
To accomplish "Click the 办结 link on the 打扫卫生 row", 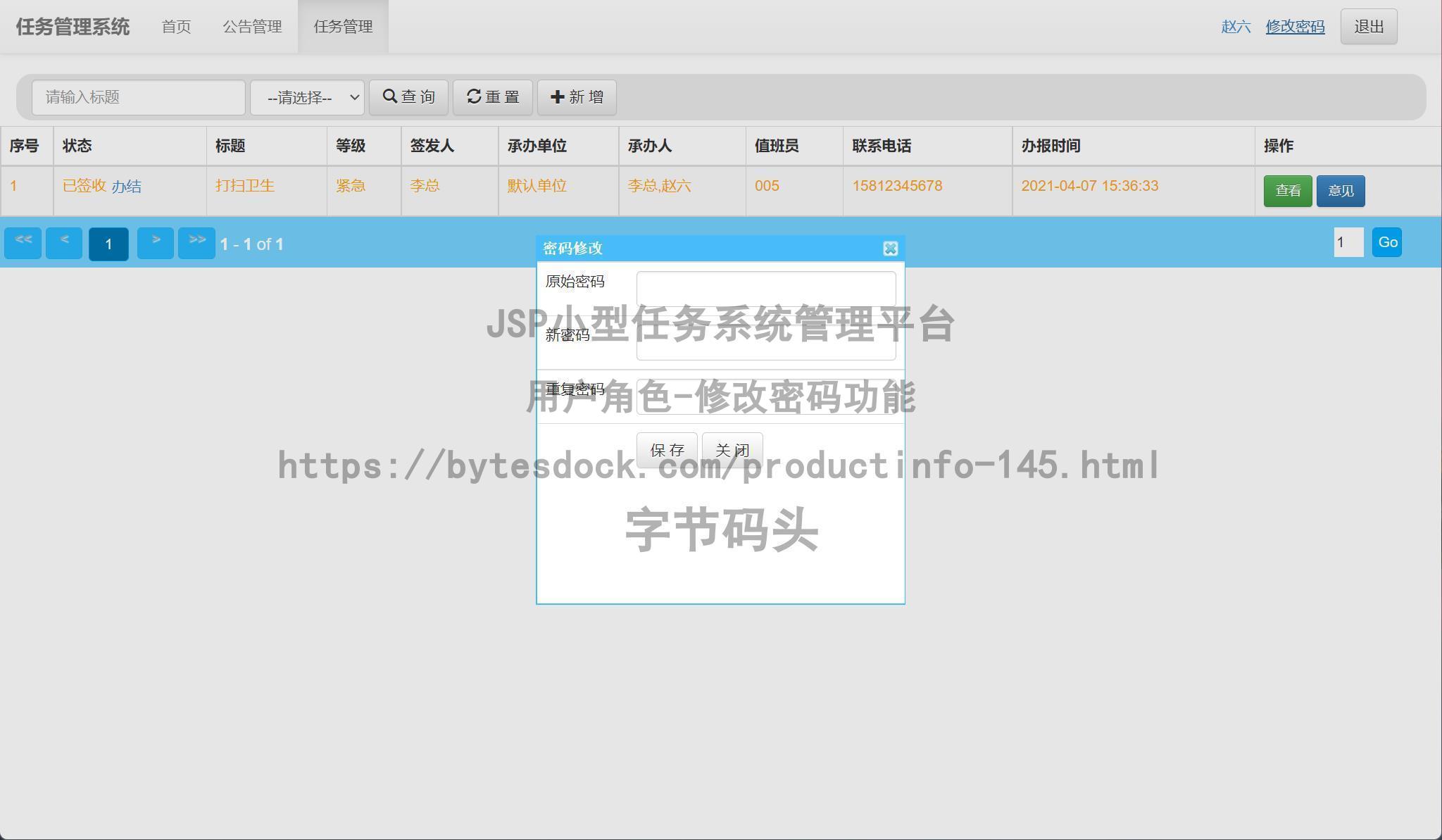I will [x=128, y=185].
